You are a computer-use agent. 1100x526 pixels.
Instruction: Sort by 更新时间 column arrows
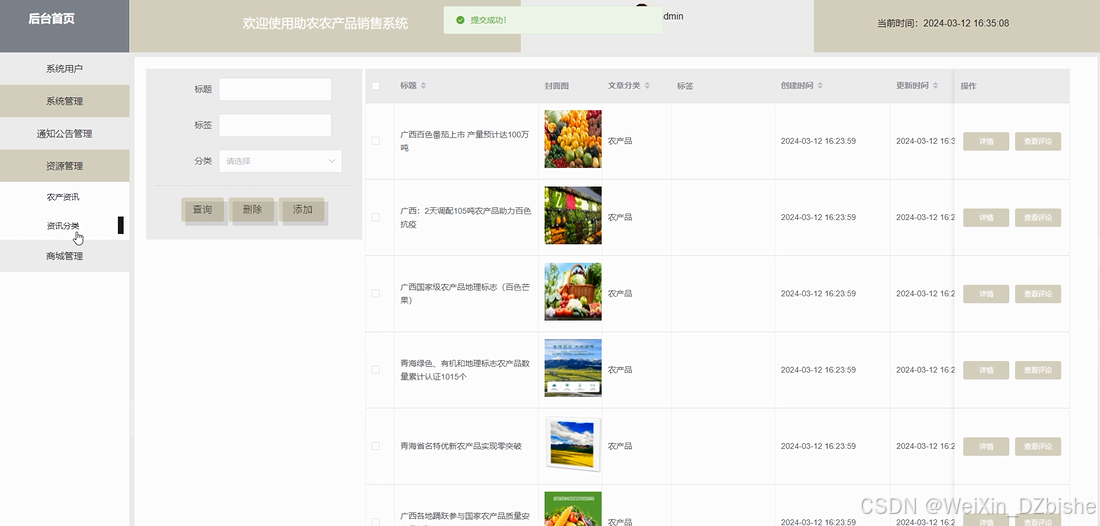click(935, 86)
